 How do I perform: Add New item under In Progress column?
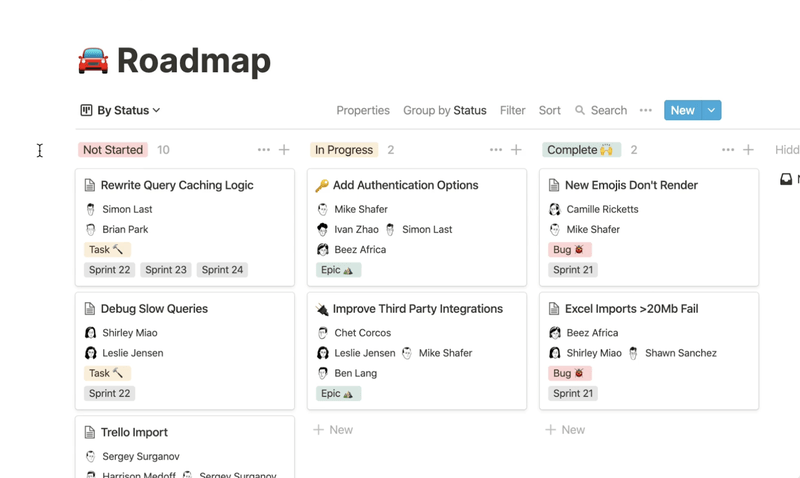(x=333, y=430)
